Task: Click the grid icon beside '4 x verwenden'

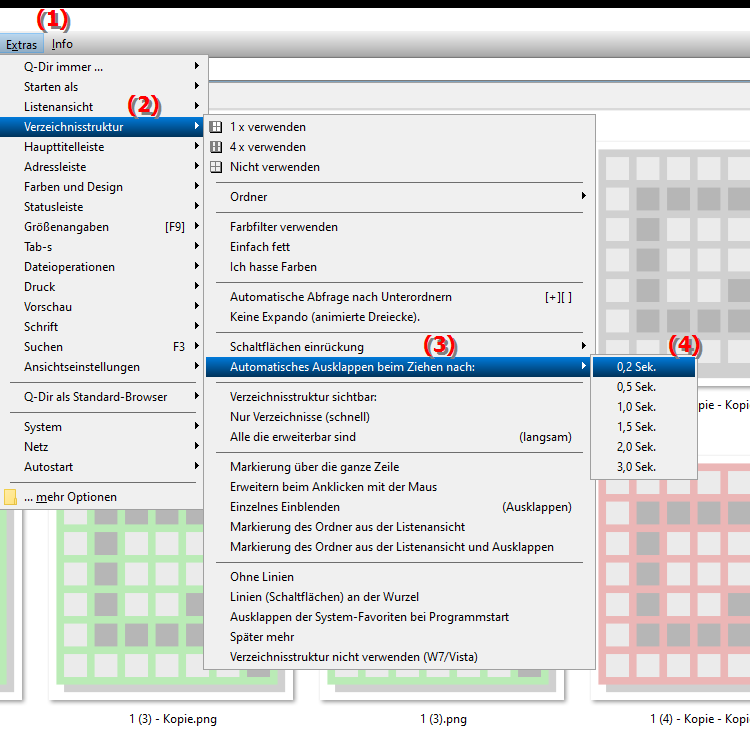Action: (215, 147)
